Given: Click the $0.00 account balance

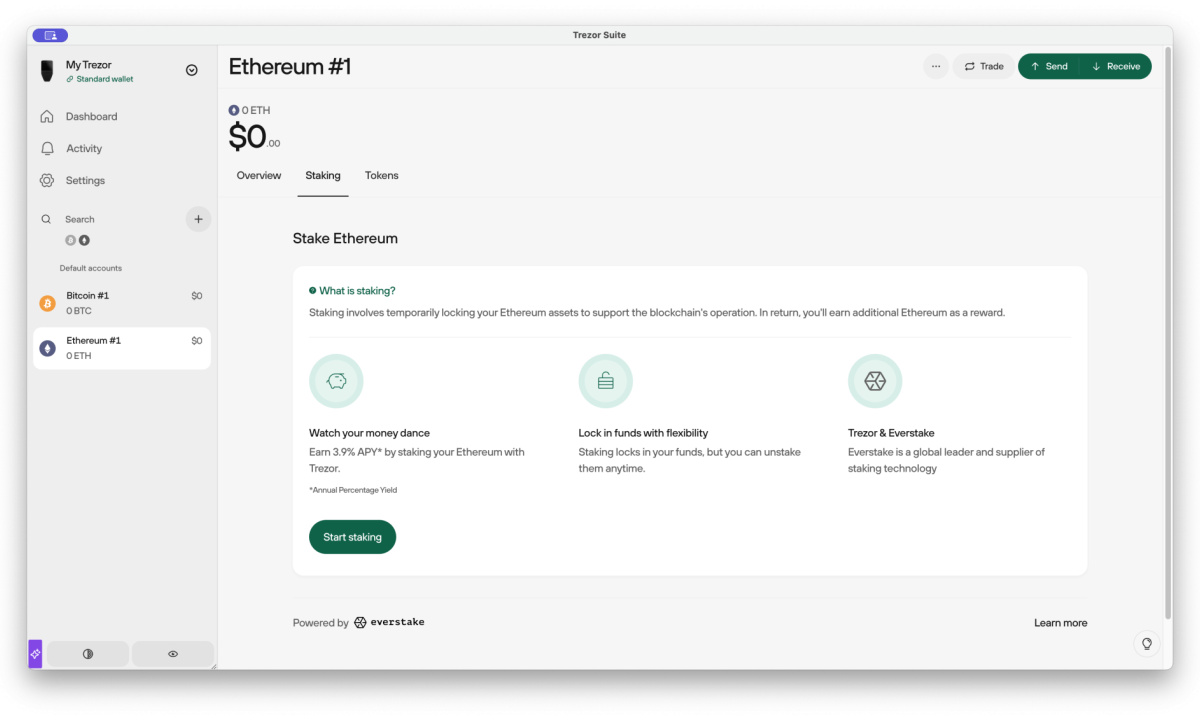Looking at the screenshot, I should point(254,136).
